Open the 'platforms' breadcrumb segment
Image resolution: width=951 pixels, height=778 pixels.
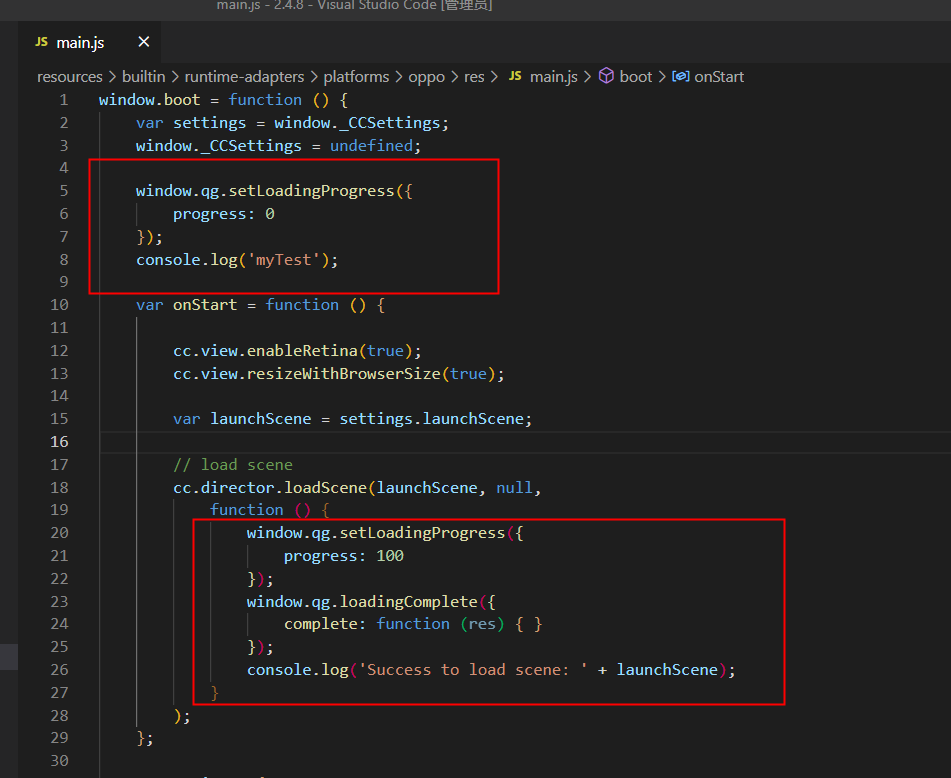tap(356, 76)
